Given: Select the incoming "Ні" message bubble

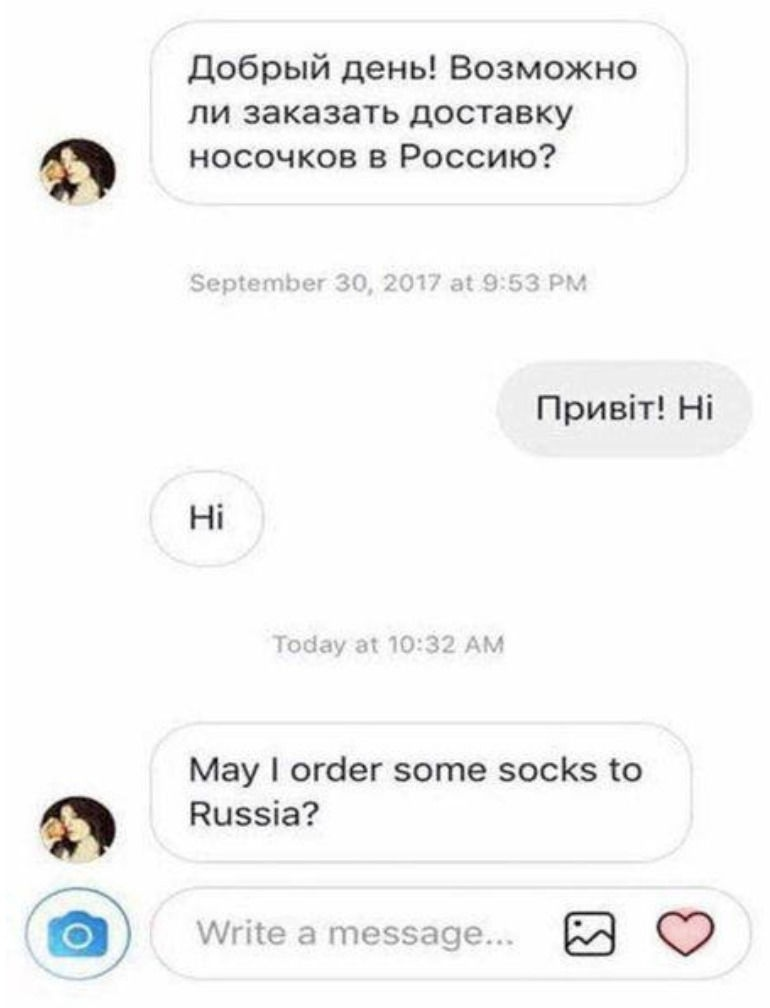Looking at the screenshot, I should pos(206,518).
